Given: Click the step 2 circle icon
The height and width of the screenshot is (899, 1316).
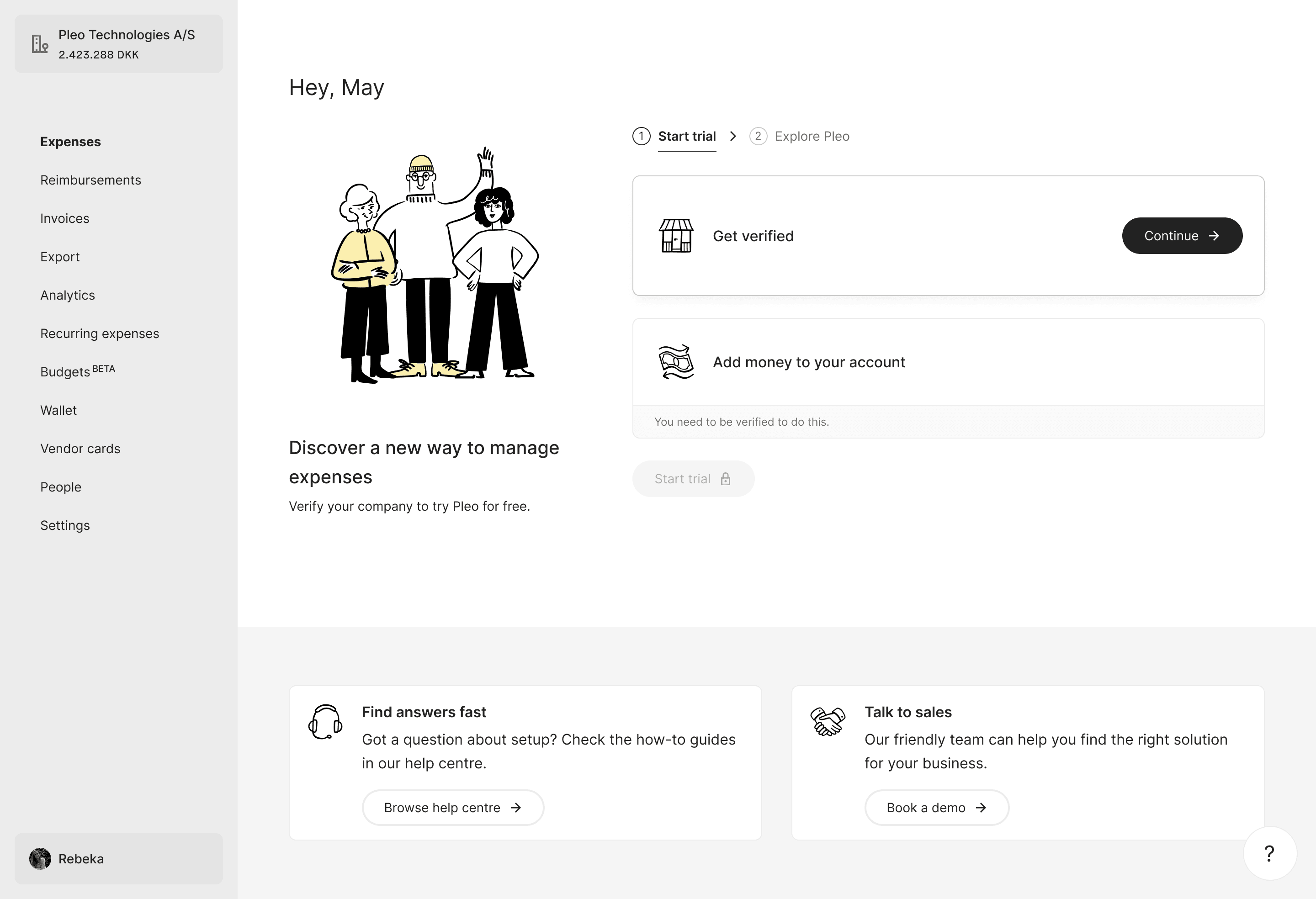Looking at the screenshot, I should click(x=758, y=137).
